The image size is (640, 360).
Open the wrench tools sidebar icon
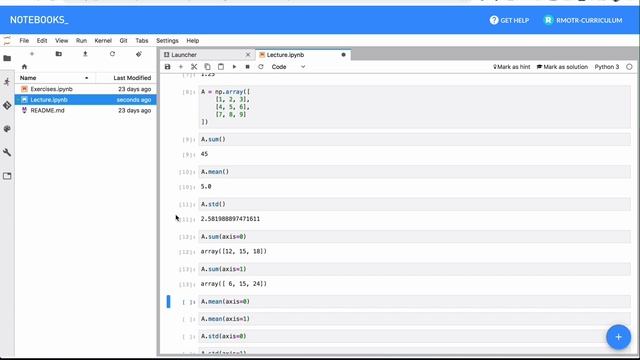(x=7, y=152)
